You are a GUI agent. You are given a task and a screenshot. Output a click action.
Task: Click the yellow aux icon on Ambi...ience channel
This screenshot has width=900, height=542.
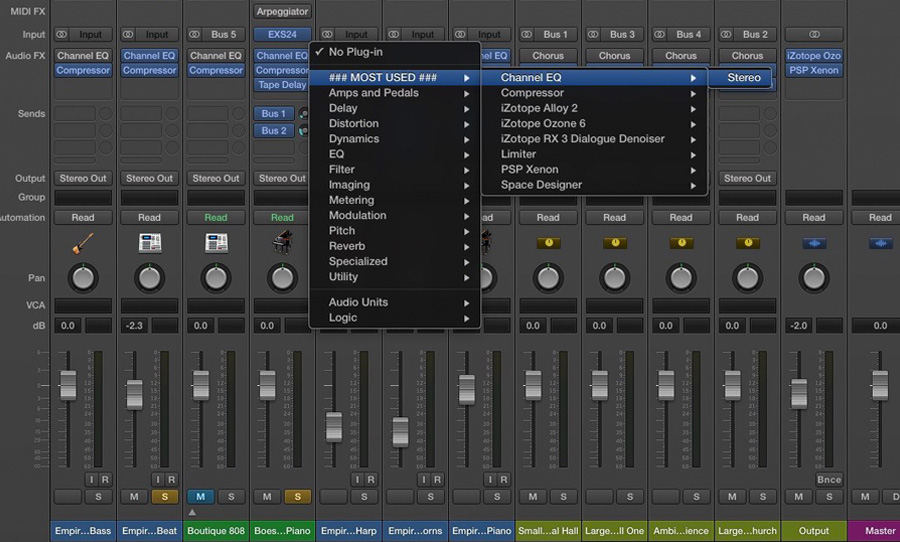tap(681, 243)
